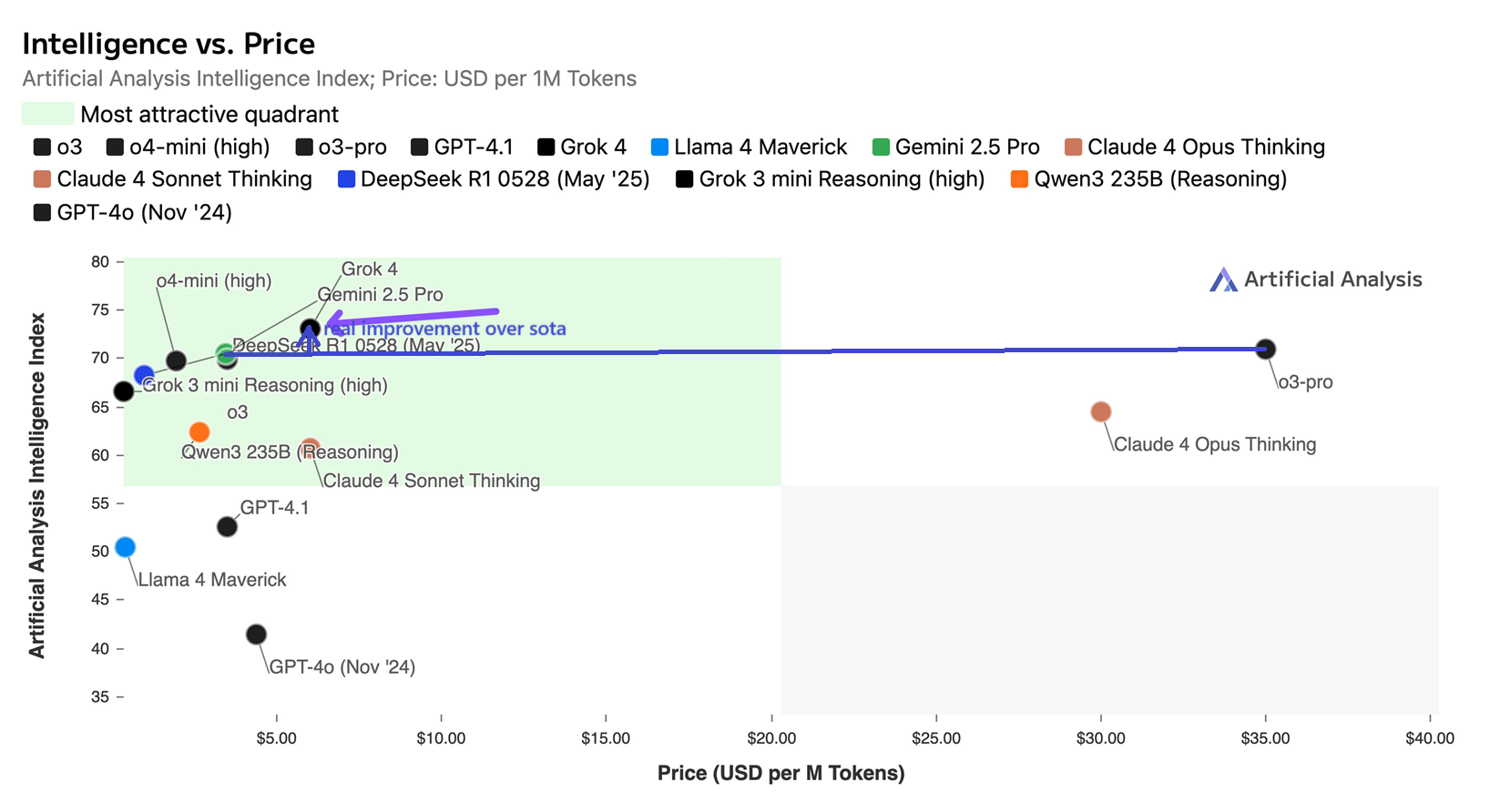Select the o3-pro data point near $35.00
The width and height of the screenshot is (1490, 812).
click(1265, 349)
